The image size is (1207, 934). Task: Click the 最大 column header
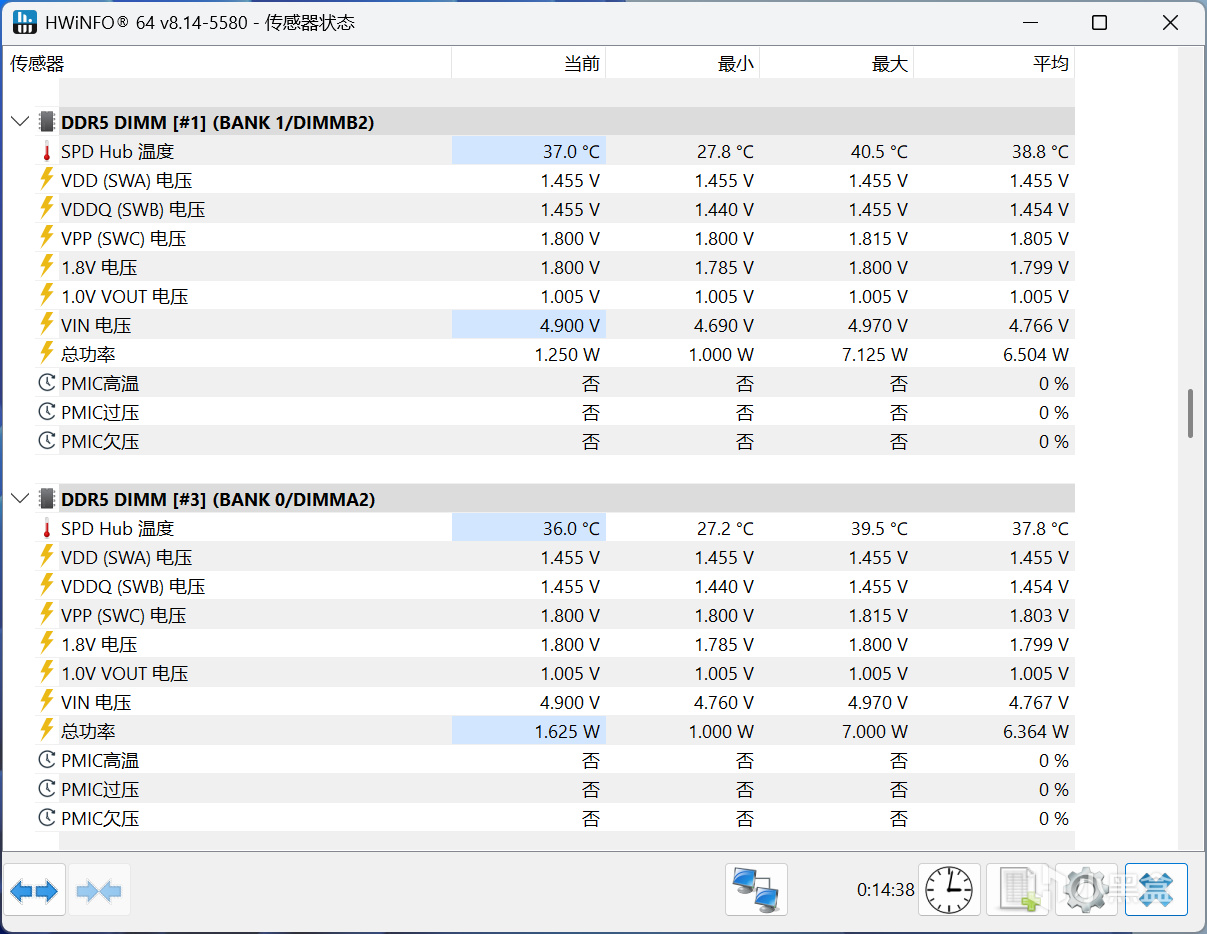[x=837, y=63]
